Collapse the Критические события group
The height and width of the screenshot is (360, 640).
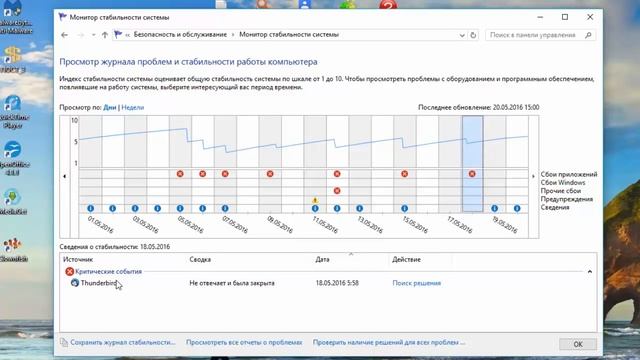pyautogui.click(x=589, y=271)
